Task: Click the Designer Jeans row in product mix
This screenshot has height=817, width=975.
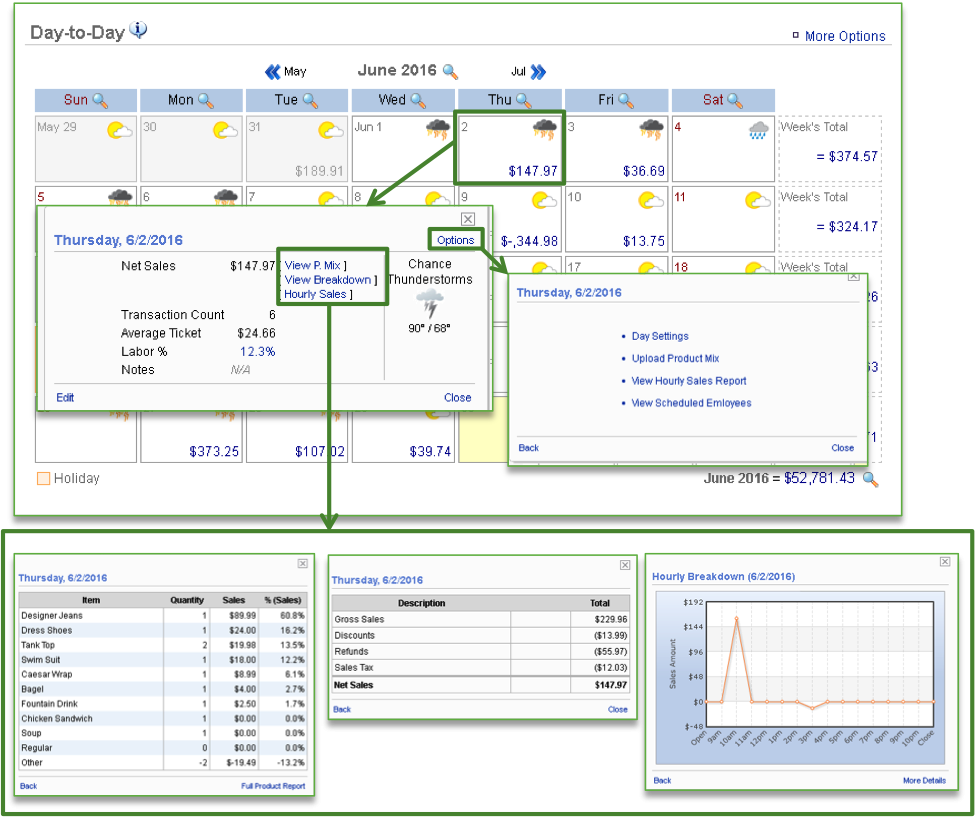Action: 162,616
